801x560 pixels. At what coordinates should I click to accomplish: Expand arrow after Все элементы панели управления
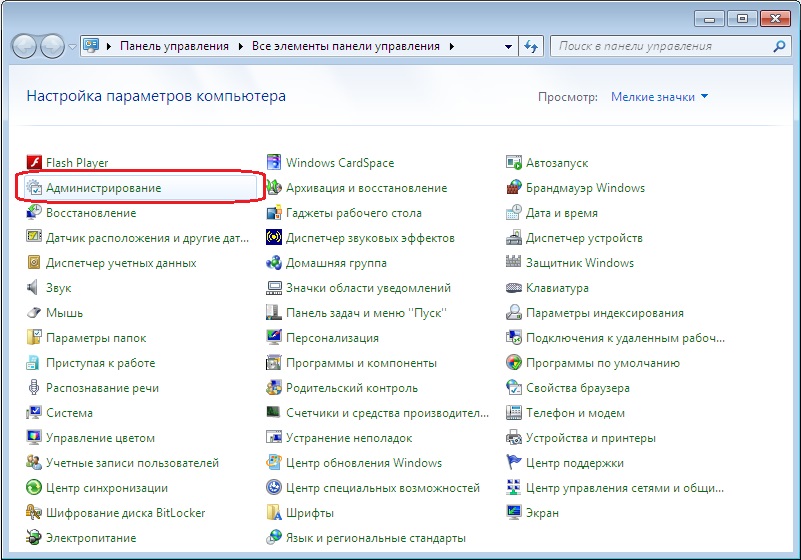(452, 46)
